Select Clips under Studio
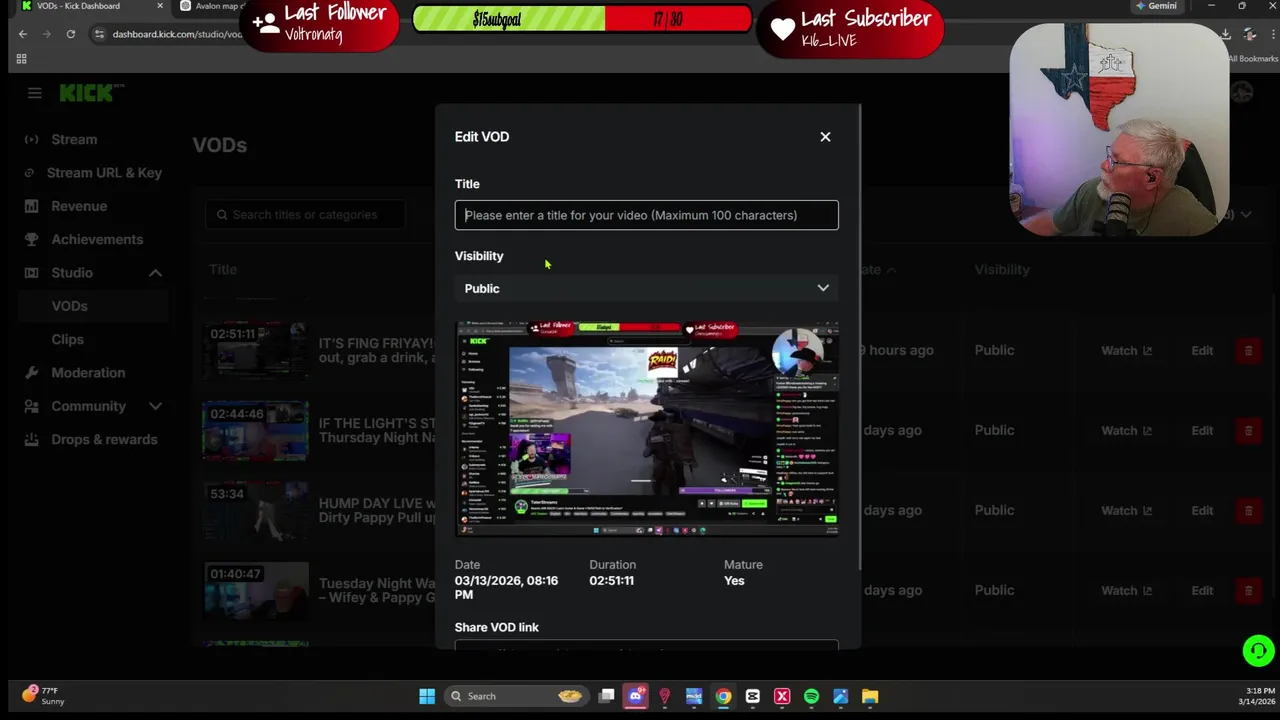The image size is (1280, 720). click(68, 339)
